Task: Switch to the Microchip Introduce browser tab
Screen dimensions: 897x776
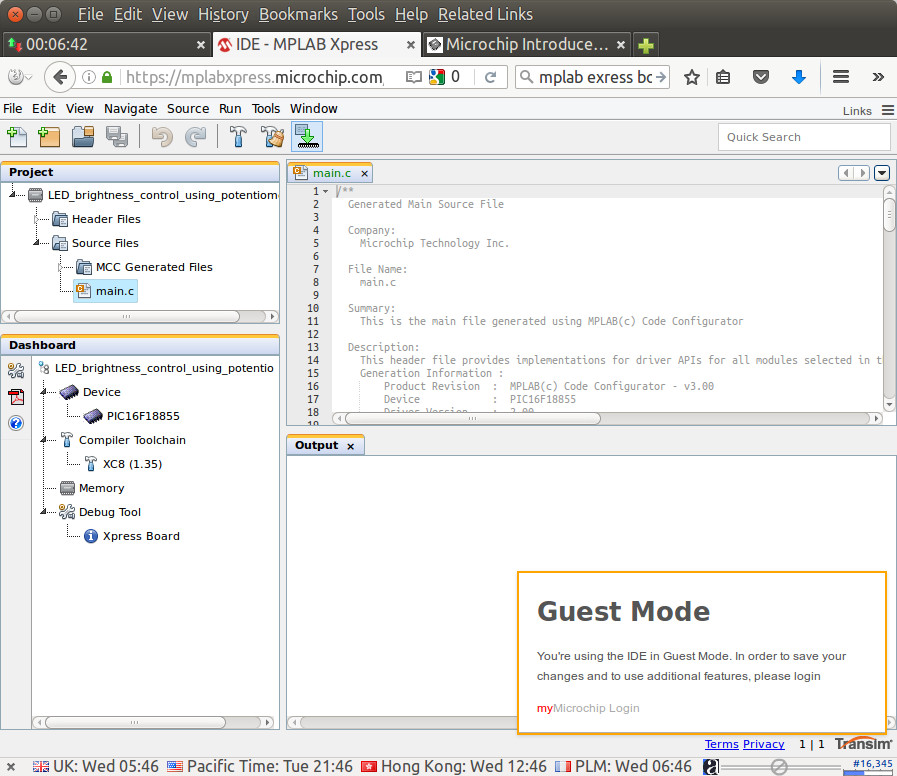Action: point(526,45)
